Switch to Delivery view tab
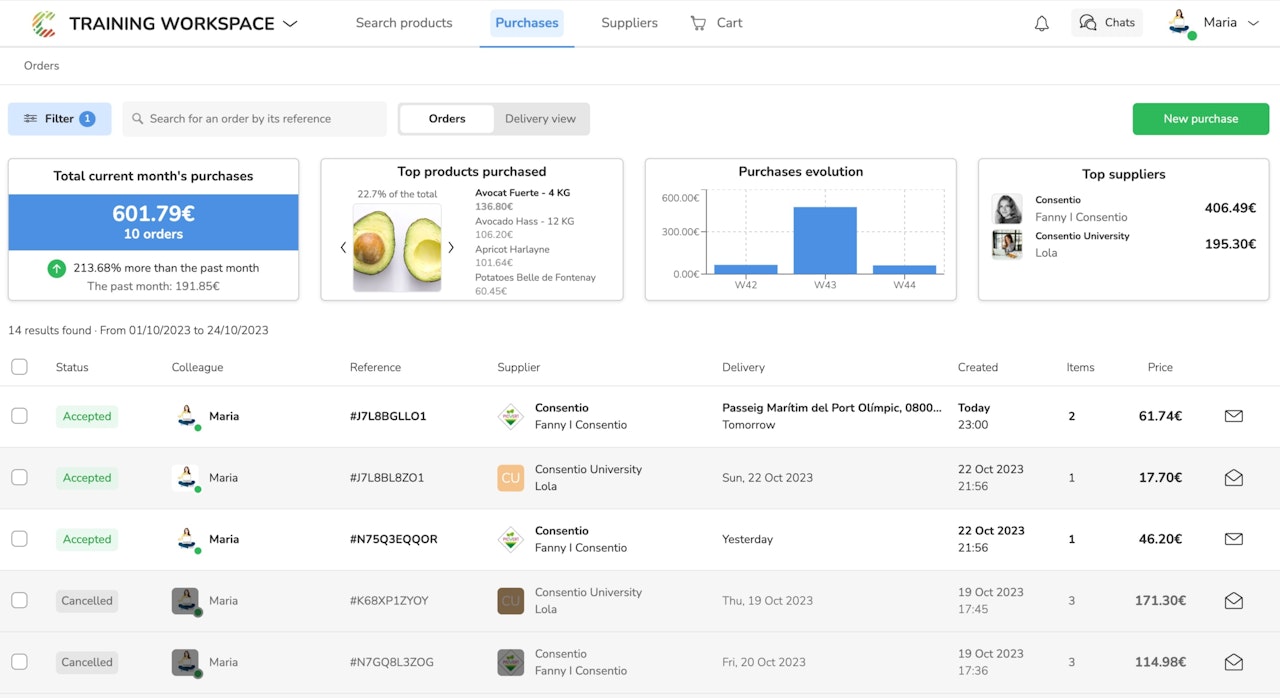1280x698 pixels. (540, 119)
